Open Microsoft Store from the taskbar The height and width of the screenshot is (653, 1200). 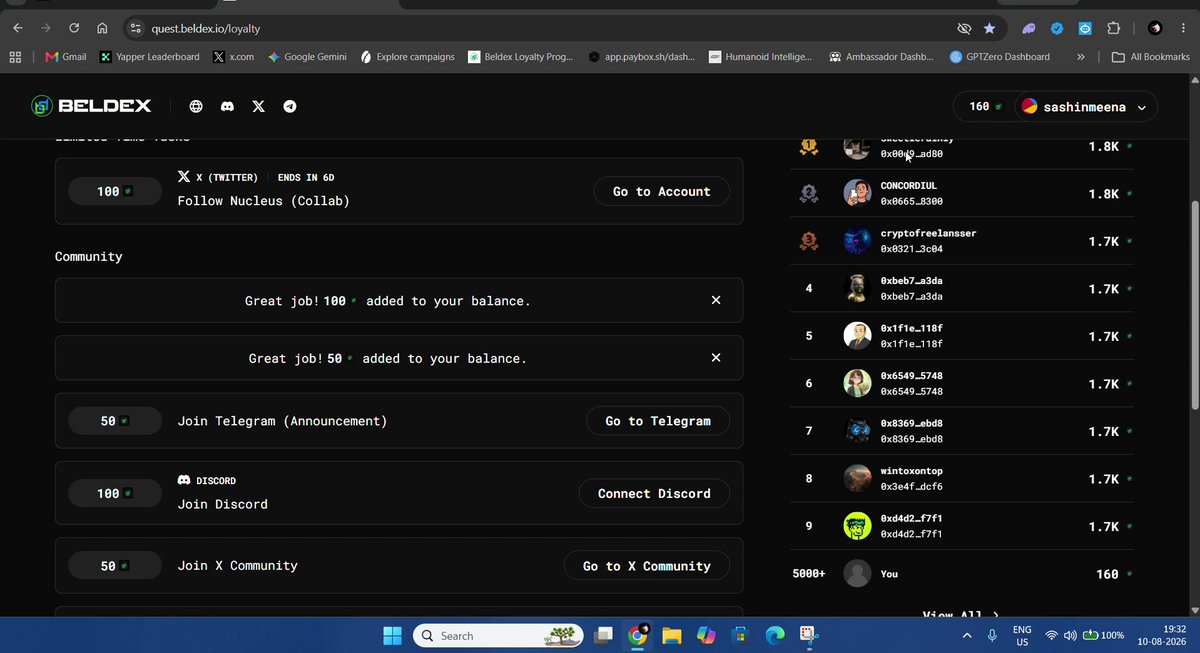(x=740, y=636)
